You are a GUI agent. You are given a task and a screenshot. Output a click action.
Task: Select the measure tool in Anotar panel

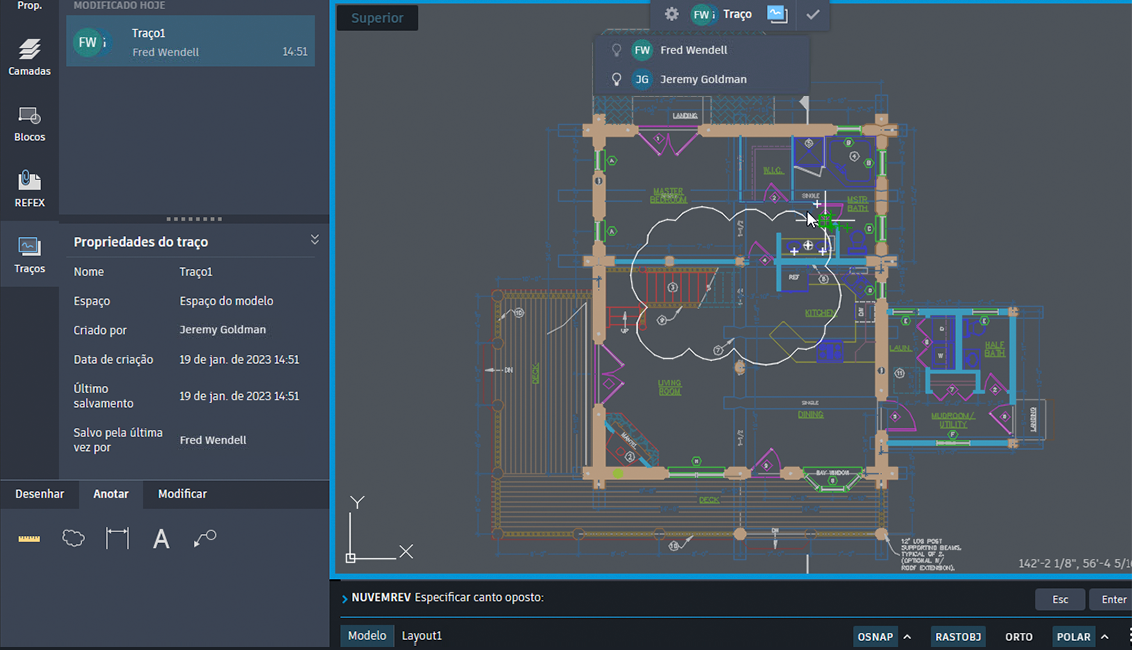[x=29, y=538]
